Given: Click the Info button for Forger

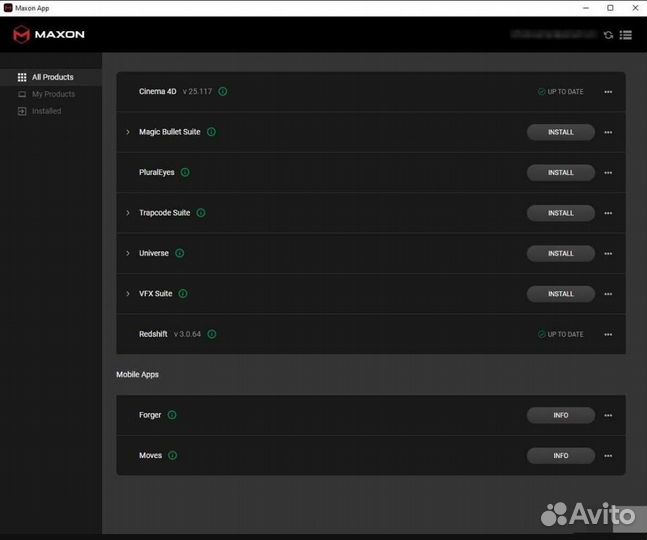Looking at the screenshot, I should coord(560,415).
